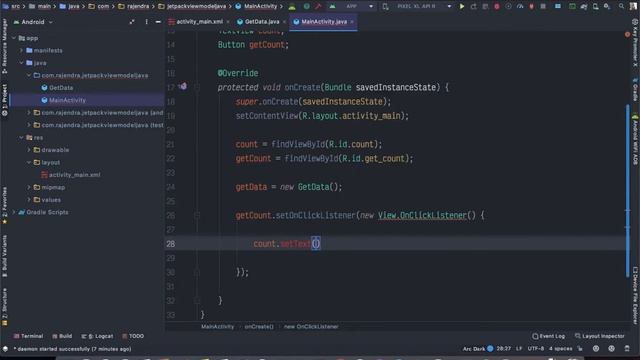This screenshot has height=360, width=640.
Task: Expand the manifests folder
Action: click(22, 51)
